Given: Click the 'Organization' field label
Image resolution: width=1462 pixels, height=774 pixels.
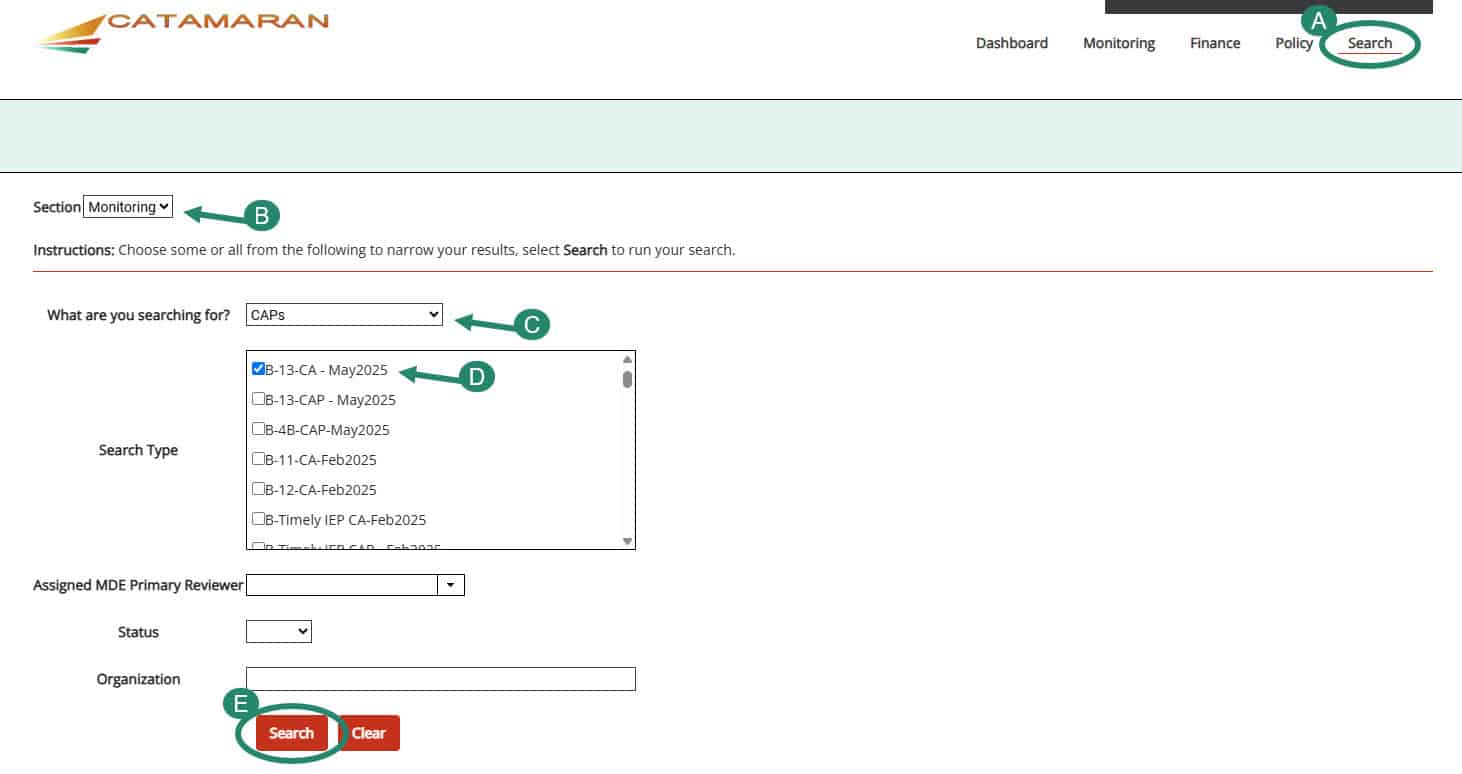Looking at the screenshot, I should click(138, 679).
